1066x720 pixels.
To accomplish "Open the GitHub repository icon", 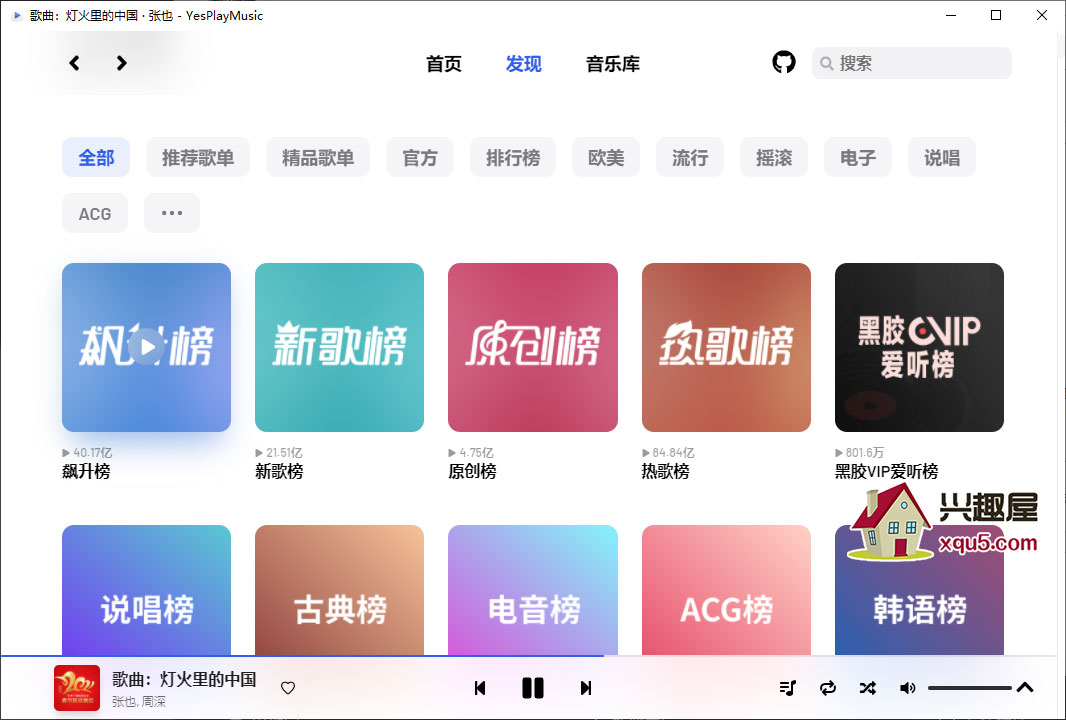I will click(x=784, y=63).
